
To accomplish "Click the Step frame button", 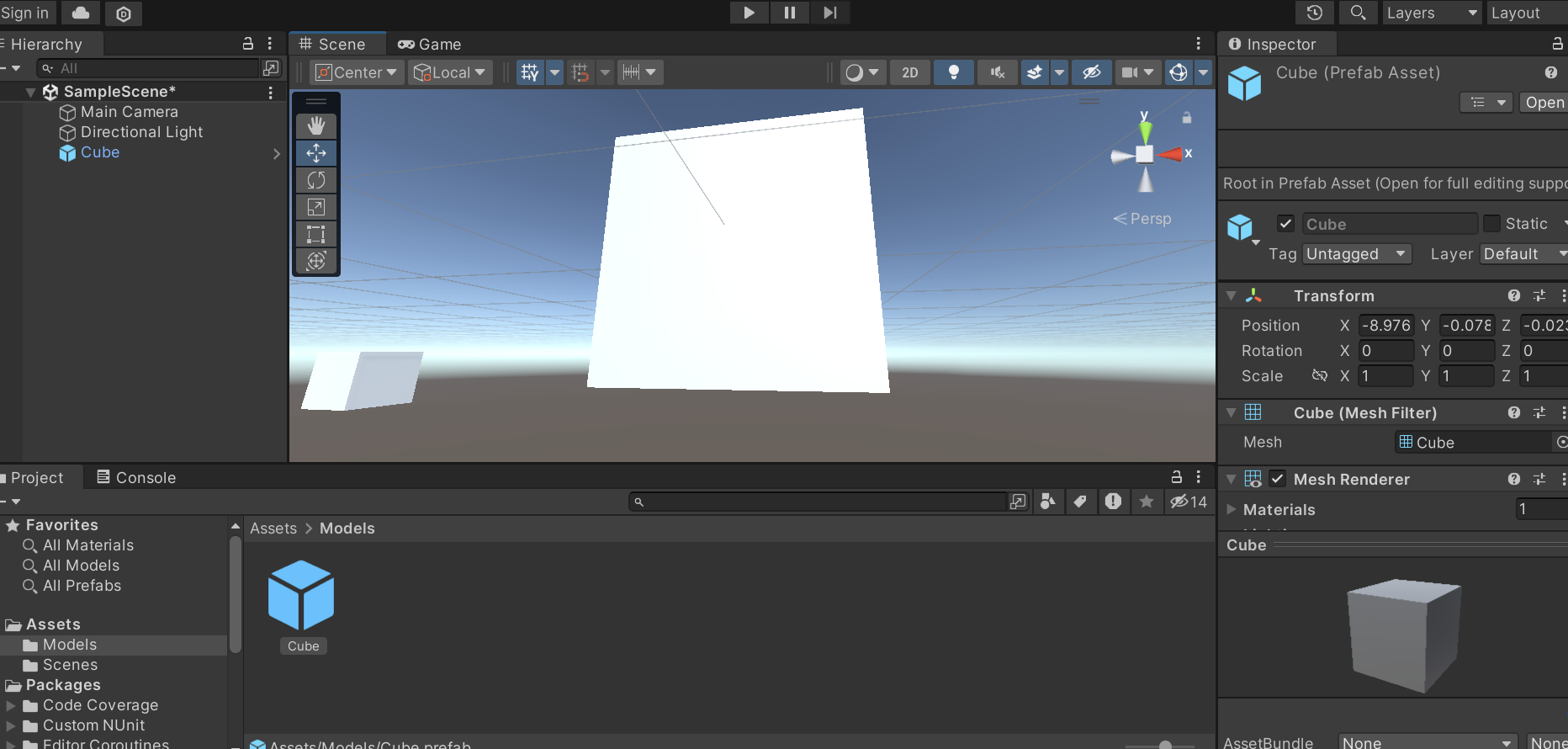I will pos(830,13).
